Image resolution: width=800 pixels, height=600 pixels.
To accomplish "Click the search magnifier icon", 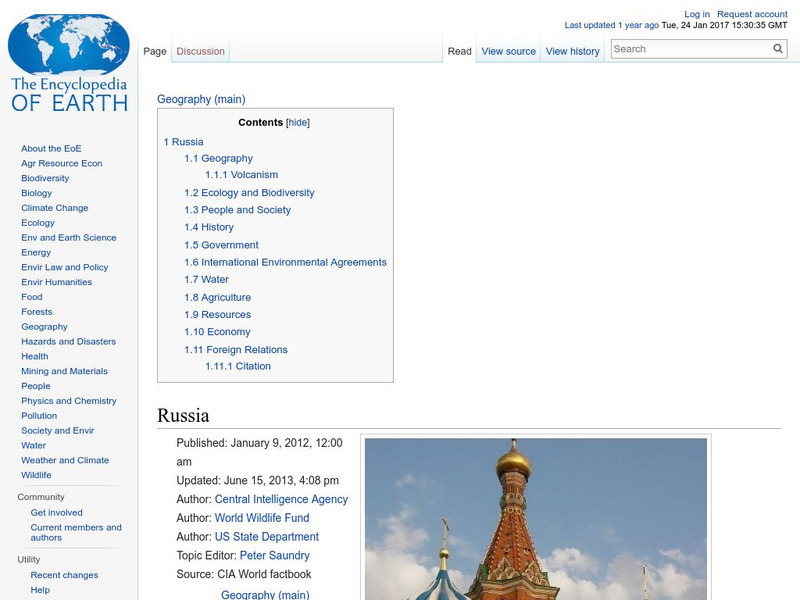I will [x=778, y=48].
